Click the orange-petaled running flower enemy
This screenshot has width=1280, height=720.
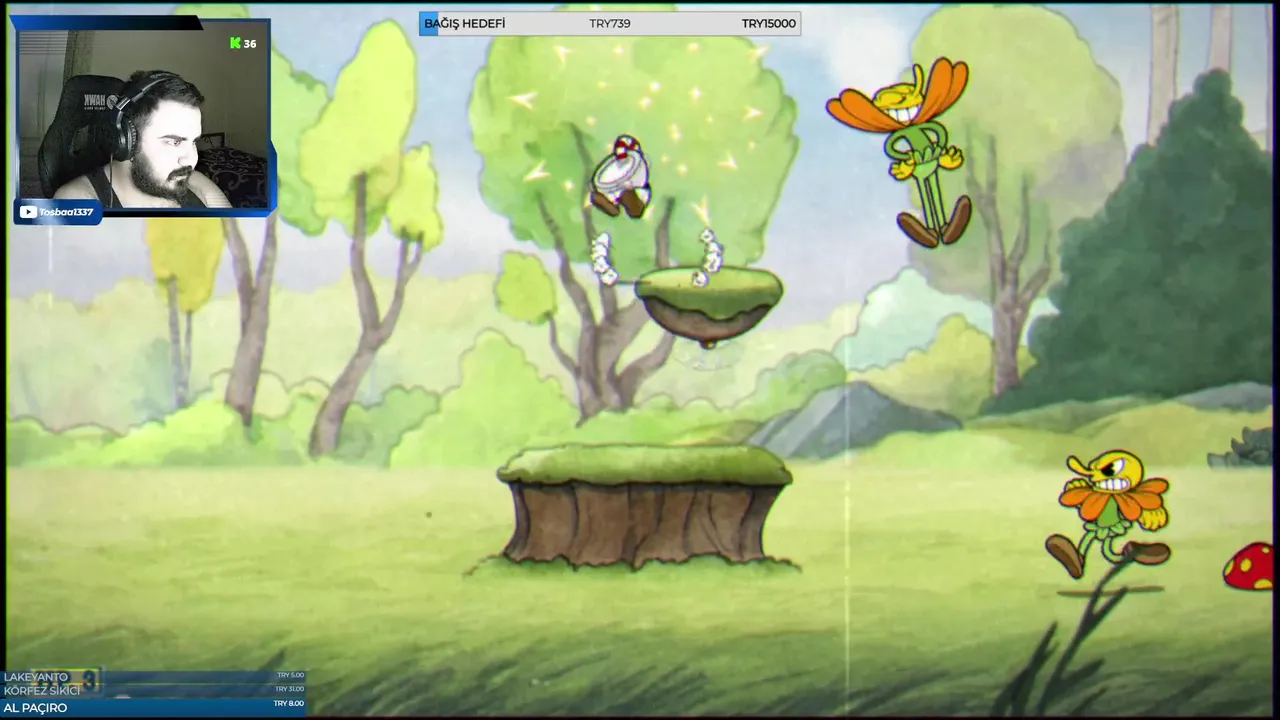(x=1110, y=513)
